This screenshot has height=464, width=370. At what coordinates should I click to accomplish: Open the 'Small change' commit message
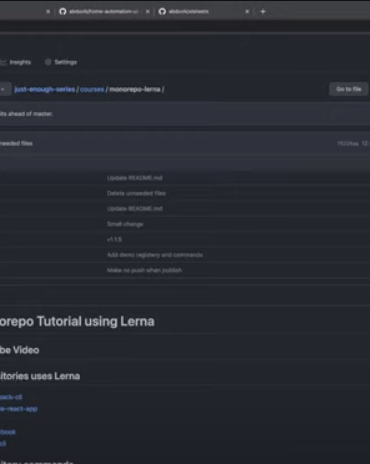click(x=125, y=224)
